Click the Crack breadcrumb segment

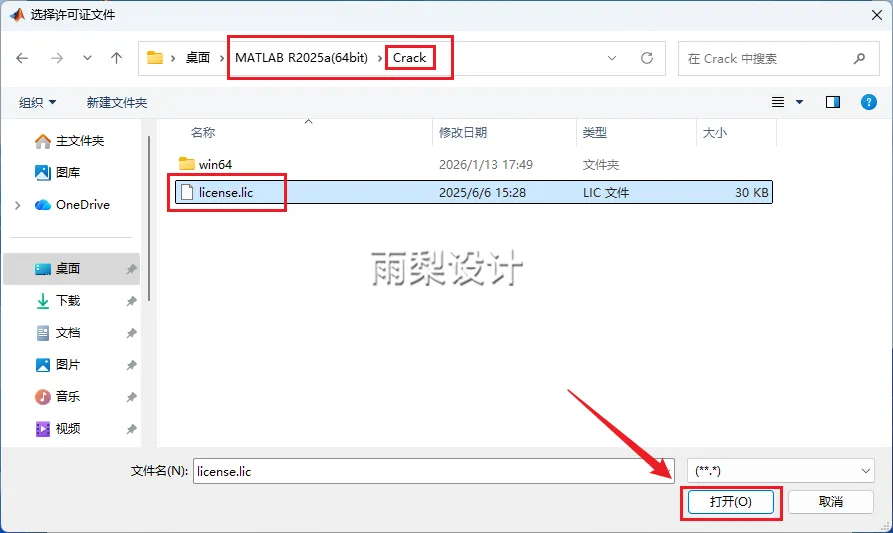click(x=409, y=58)
